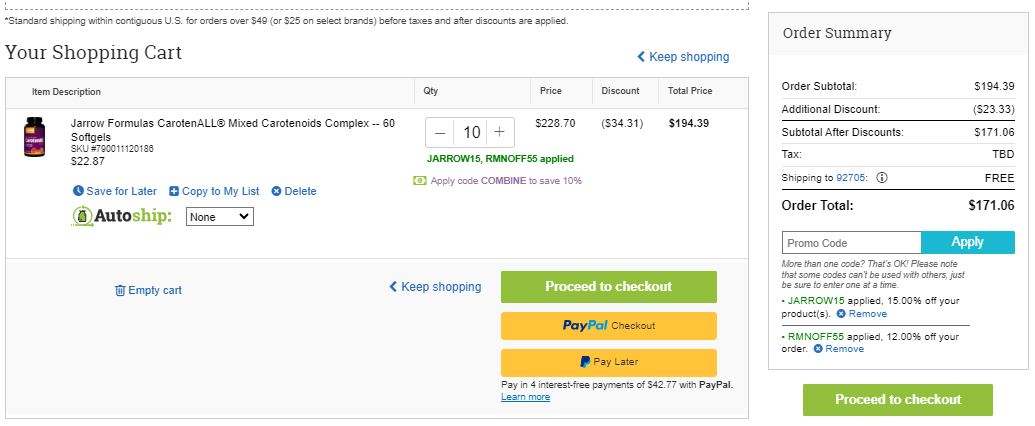Remove the RMNOFF55 promo code
1035x426 pixels.
pos(838,349)
